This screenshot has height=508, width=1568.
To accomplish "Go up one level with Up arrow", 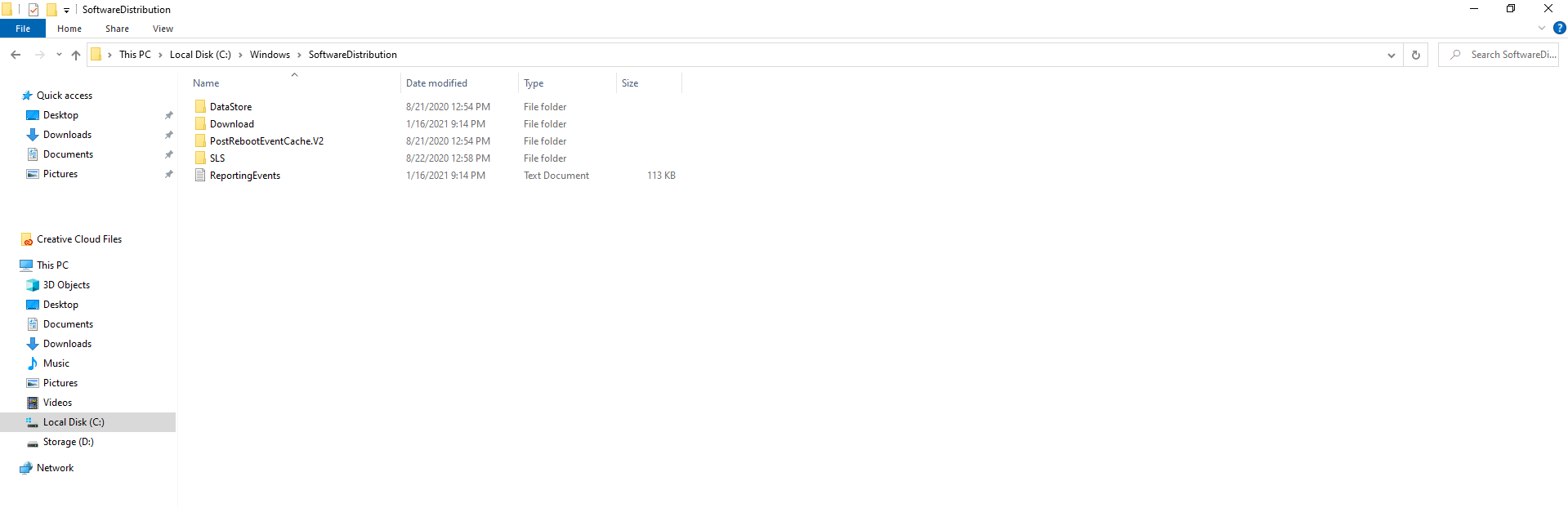I will (76, 55).
